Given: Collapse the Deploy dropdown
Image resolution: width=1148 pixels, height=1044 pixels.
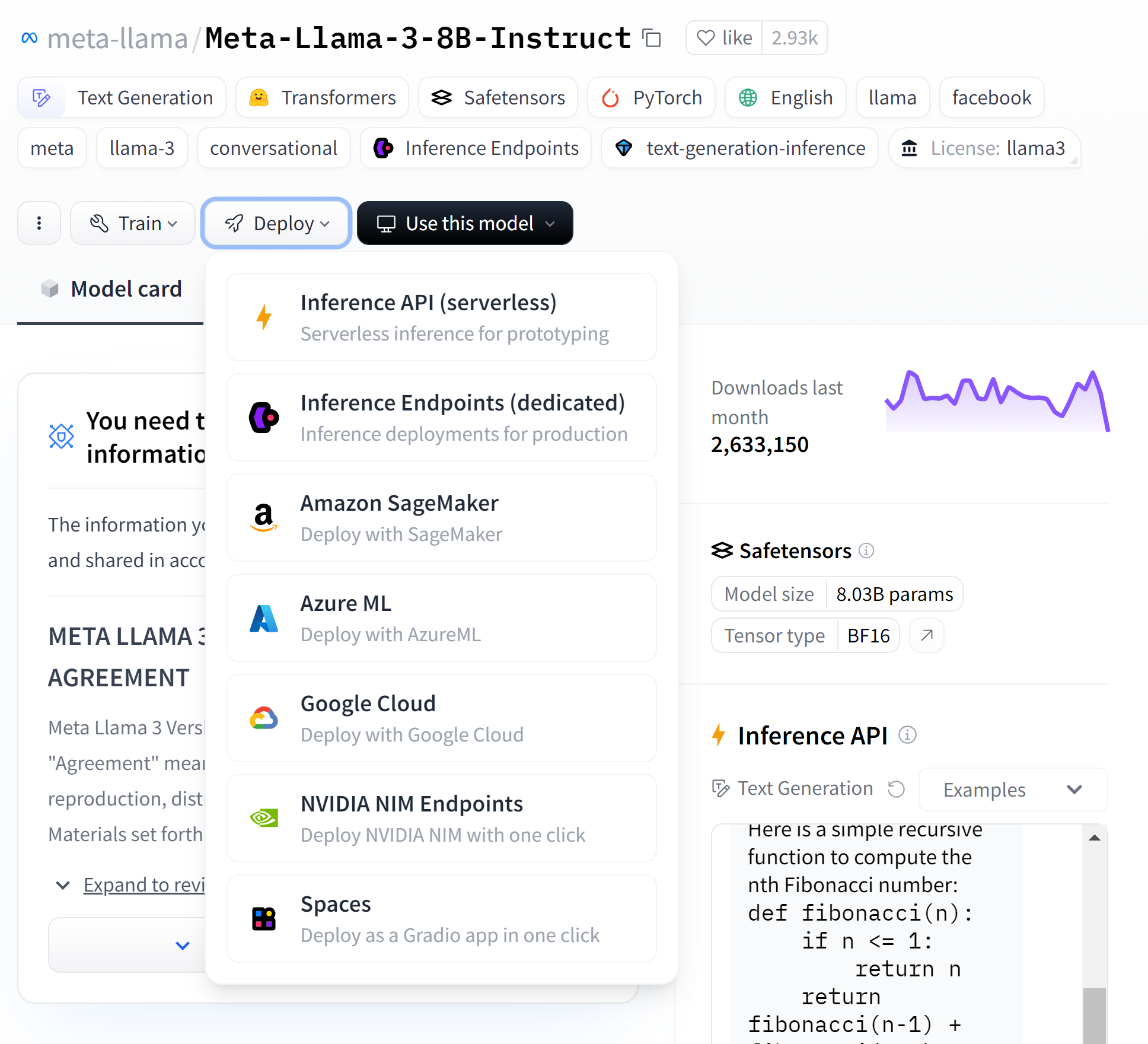Looking at the screenshot, I should pyautogui.click(x=276, y=223).
